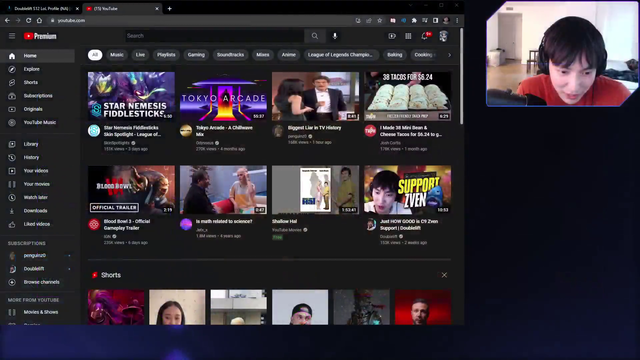This screenshot has width=640, height=360.
Task: Open the YouTube apps grid
Action: pos(408,36)
